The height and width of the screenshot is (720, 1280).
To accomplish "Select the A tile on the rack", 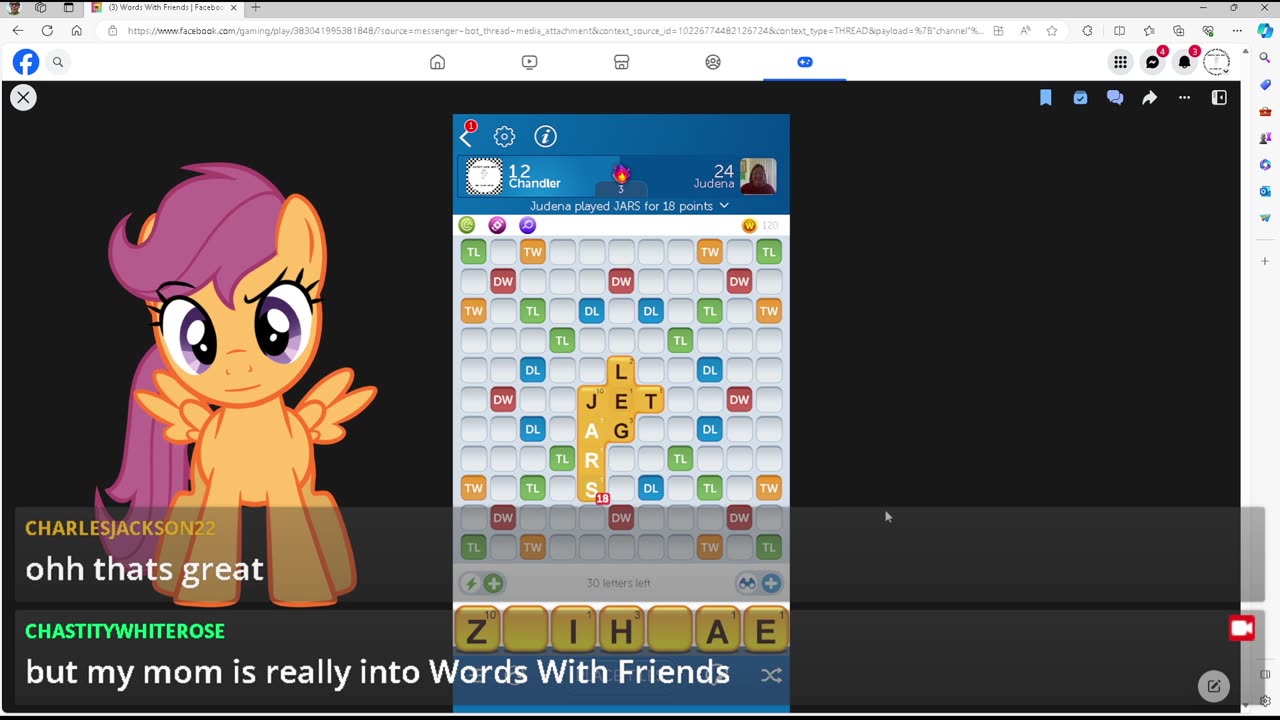I will pos(717,631).
